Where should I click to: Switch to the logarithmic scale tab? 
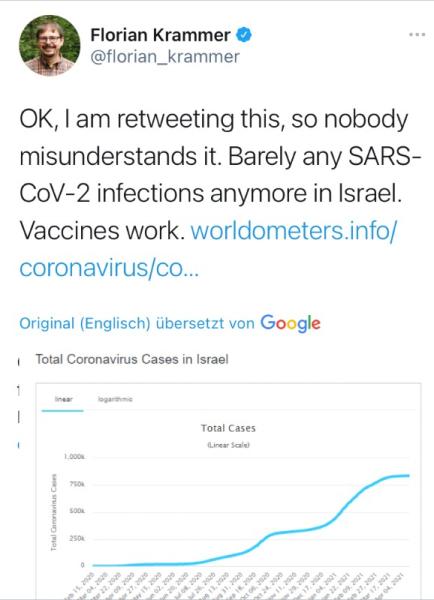(115, 399)
